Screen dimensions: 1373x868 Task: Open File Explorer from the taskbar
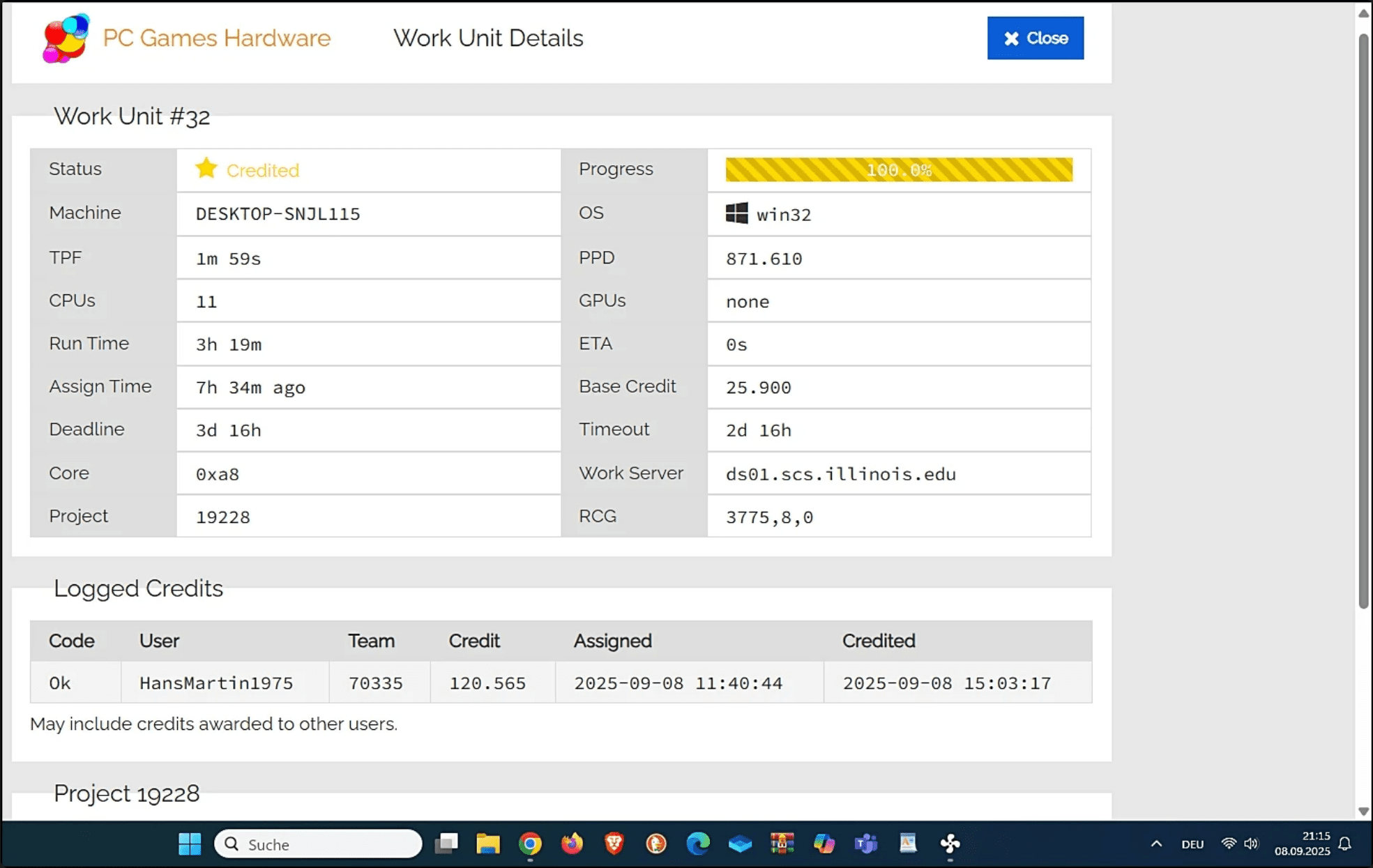[x=488, y=844]
